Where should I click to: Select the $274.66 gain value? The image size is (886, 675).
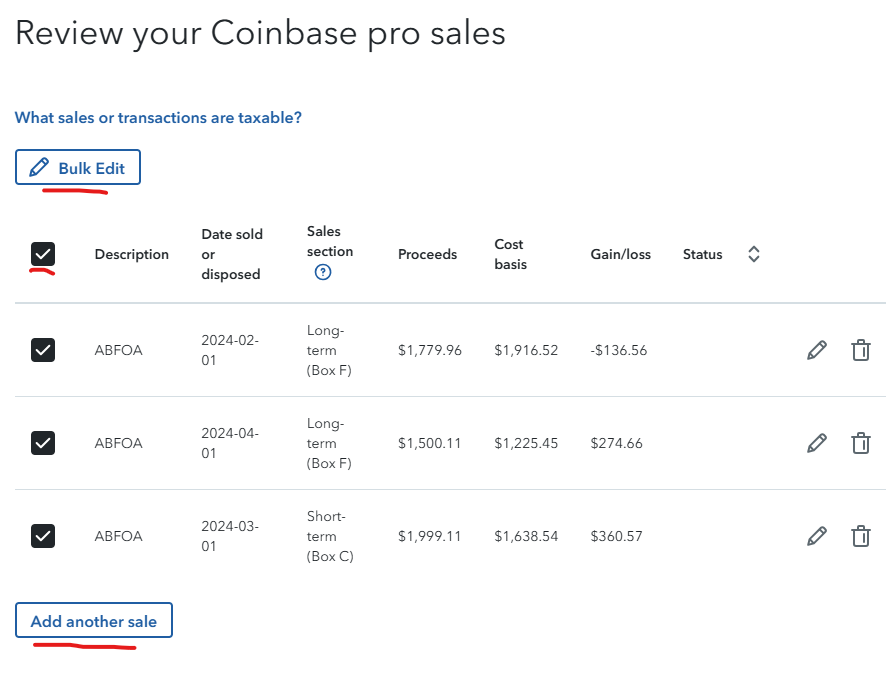(x=616, y=443)
